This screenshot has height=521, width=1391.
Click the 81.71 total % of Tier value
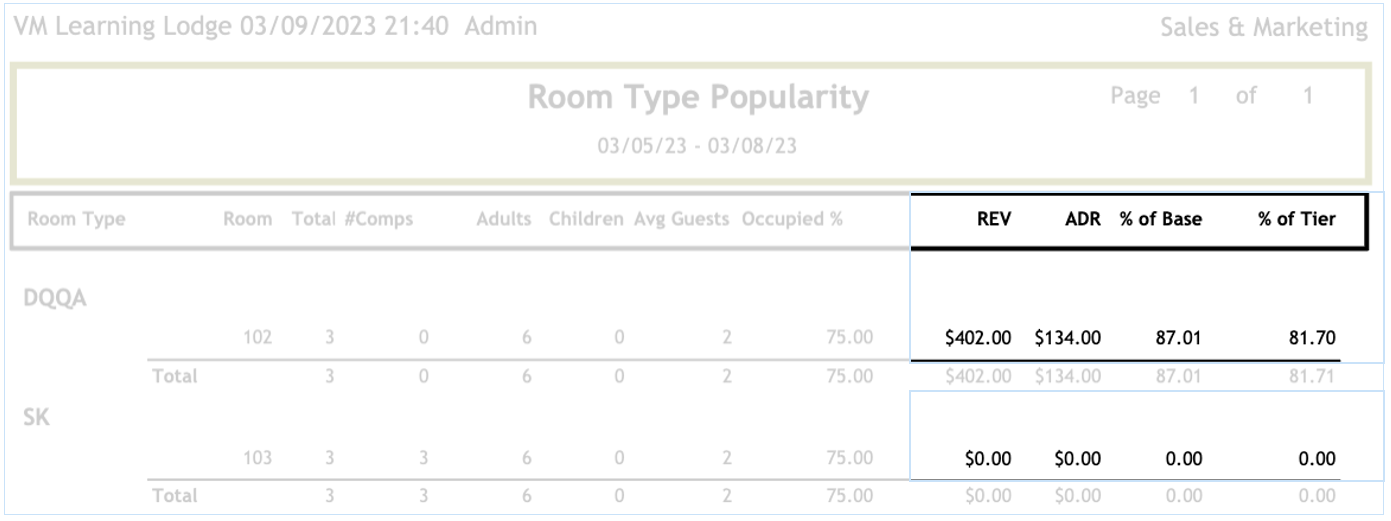pos(1311,376)
